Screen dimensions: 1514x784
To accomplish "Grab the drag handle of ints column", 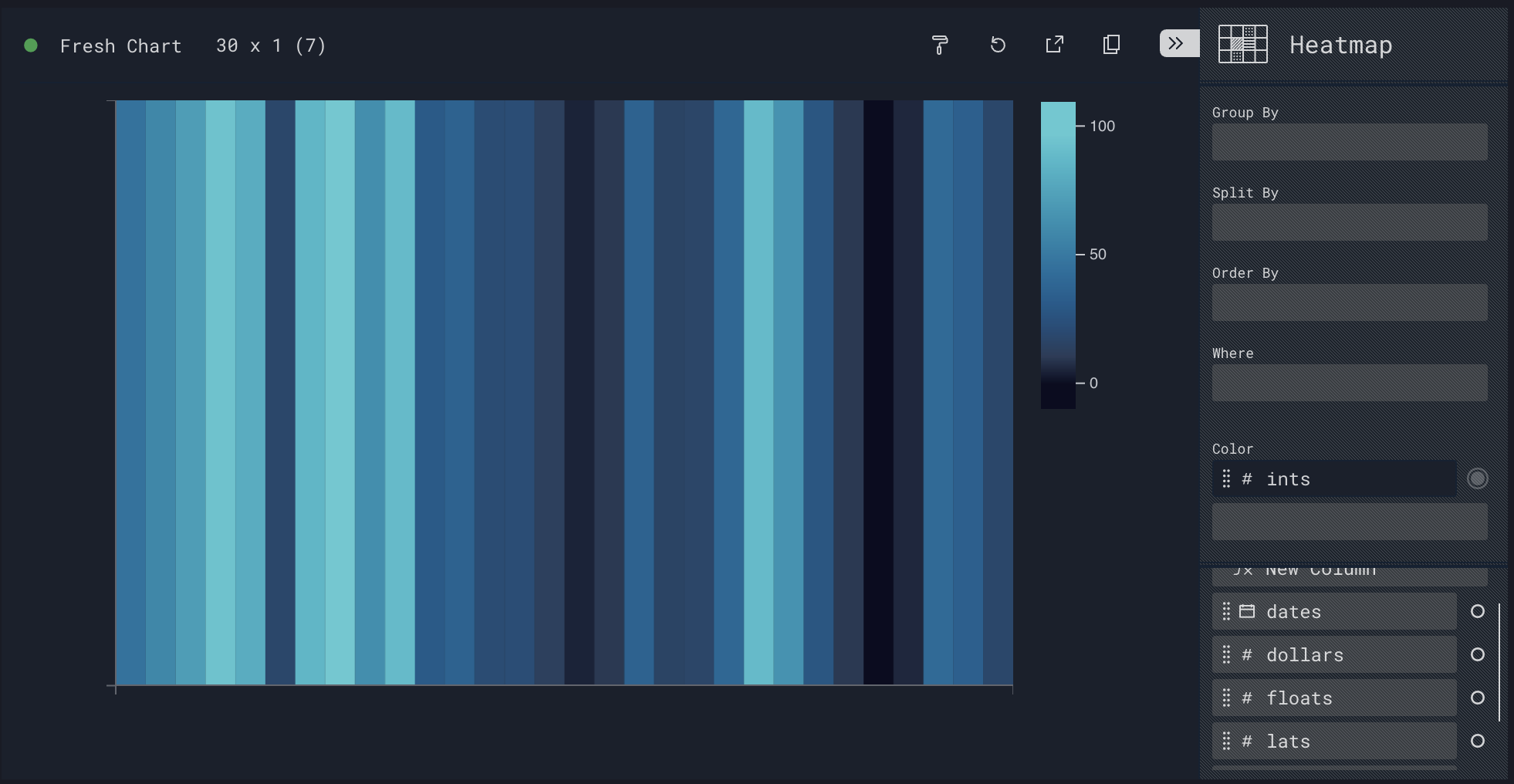I will pos(1226,479).
